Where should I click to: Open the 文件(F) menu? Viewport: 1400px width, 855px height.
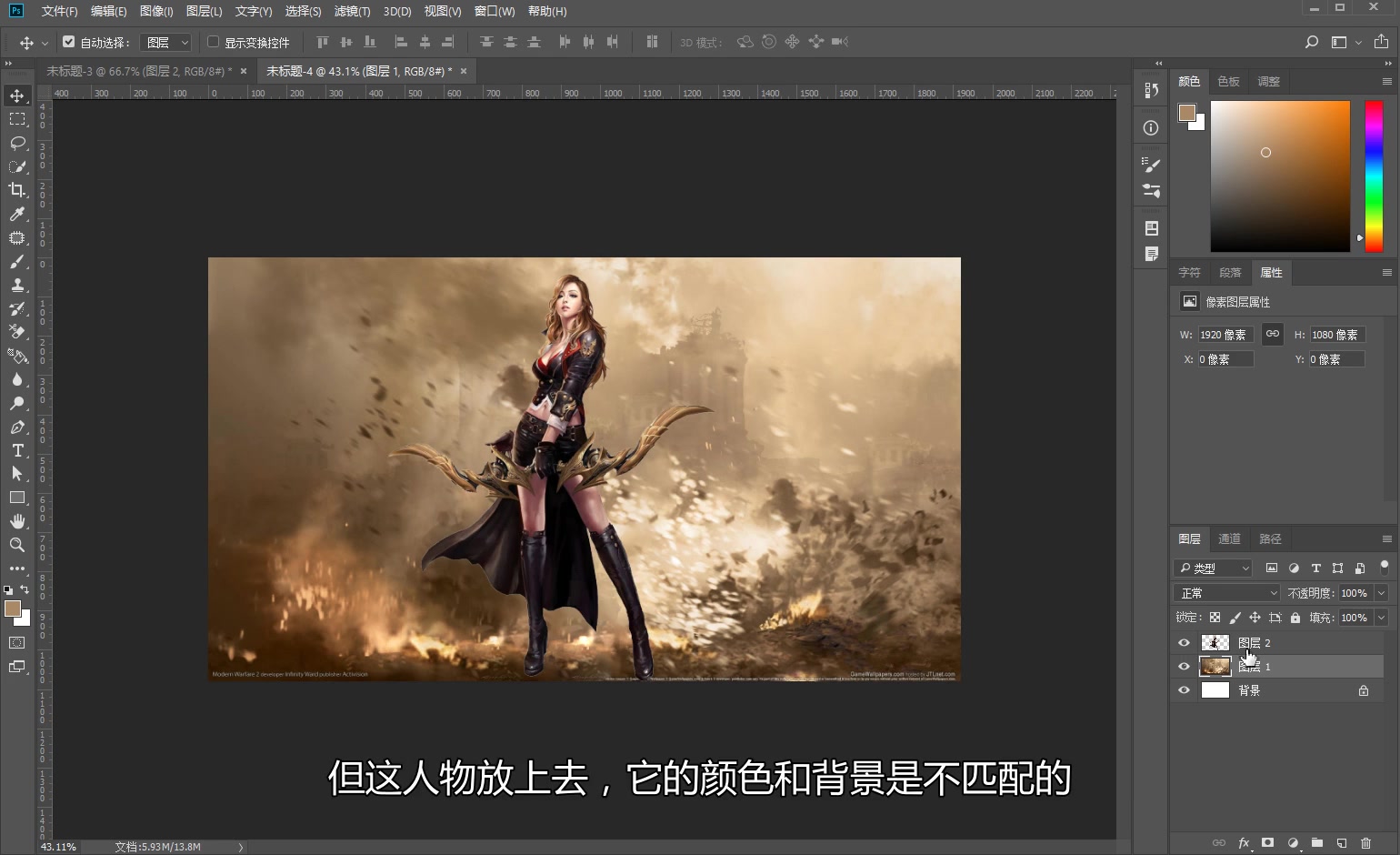click(59, 11)
